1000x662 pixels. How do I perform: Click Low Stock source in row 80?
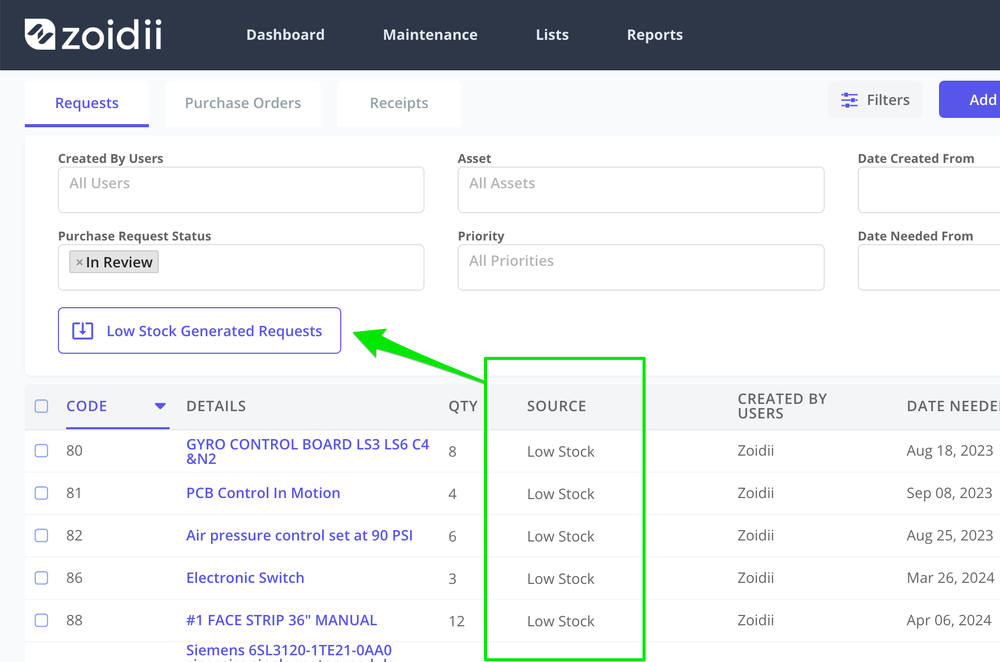[561, 452]
